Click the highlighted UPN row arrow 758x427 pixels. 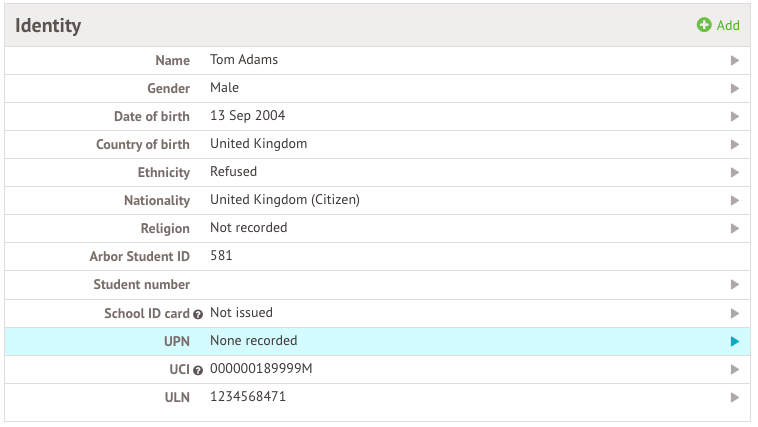735,342
